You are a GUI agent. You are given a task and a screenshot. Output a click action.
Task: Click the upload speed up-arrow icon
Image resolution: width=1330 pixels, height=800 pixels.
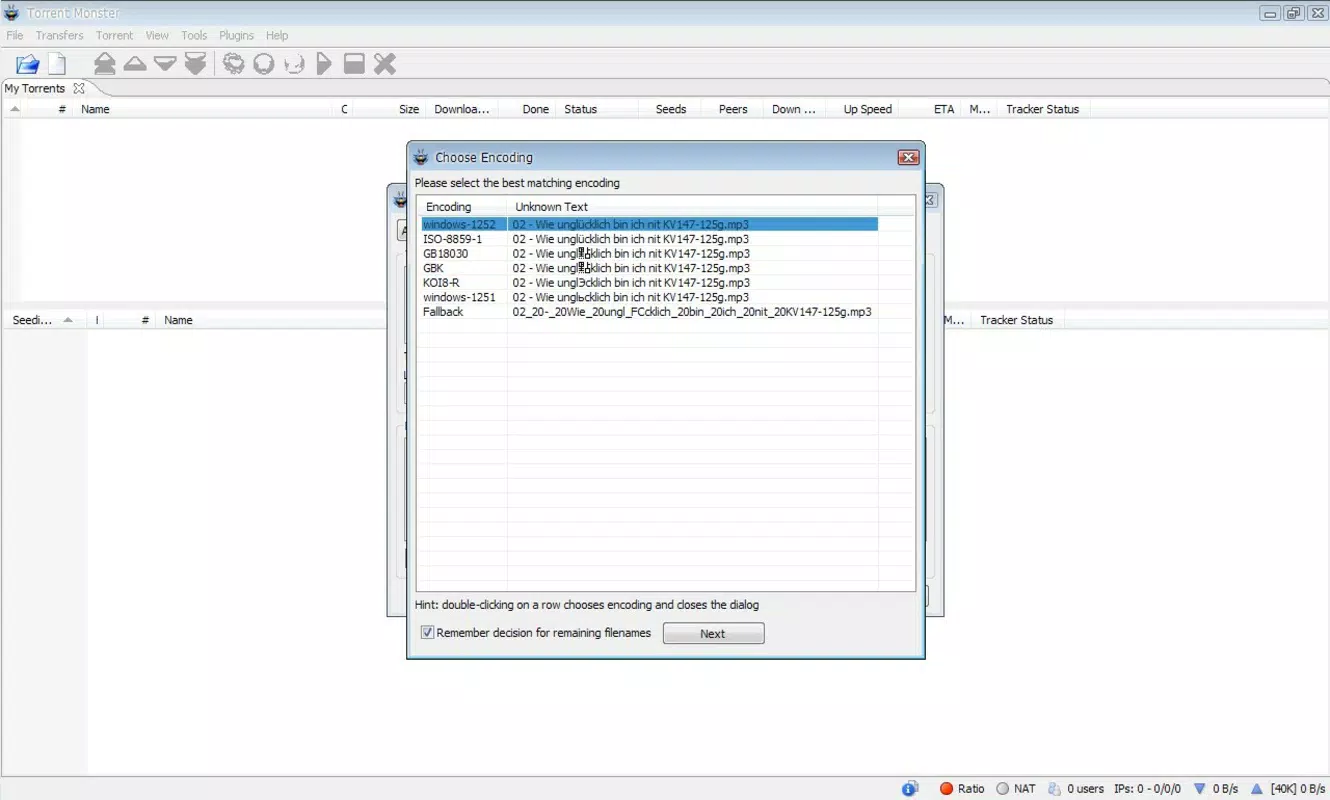click(x=1257, y=789)
